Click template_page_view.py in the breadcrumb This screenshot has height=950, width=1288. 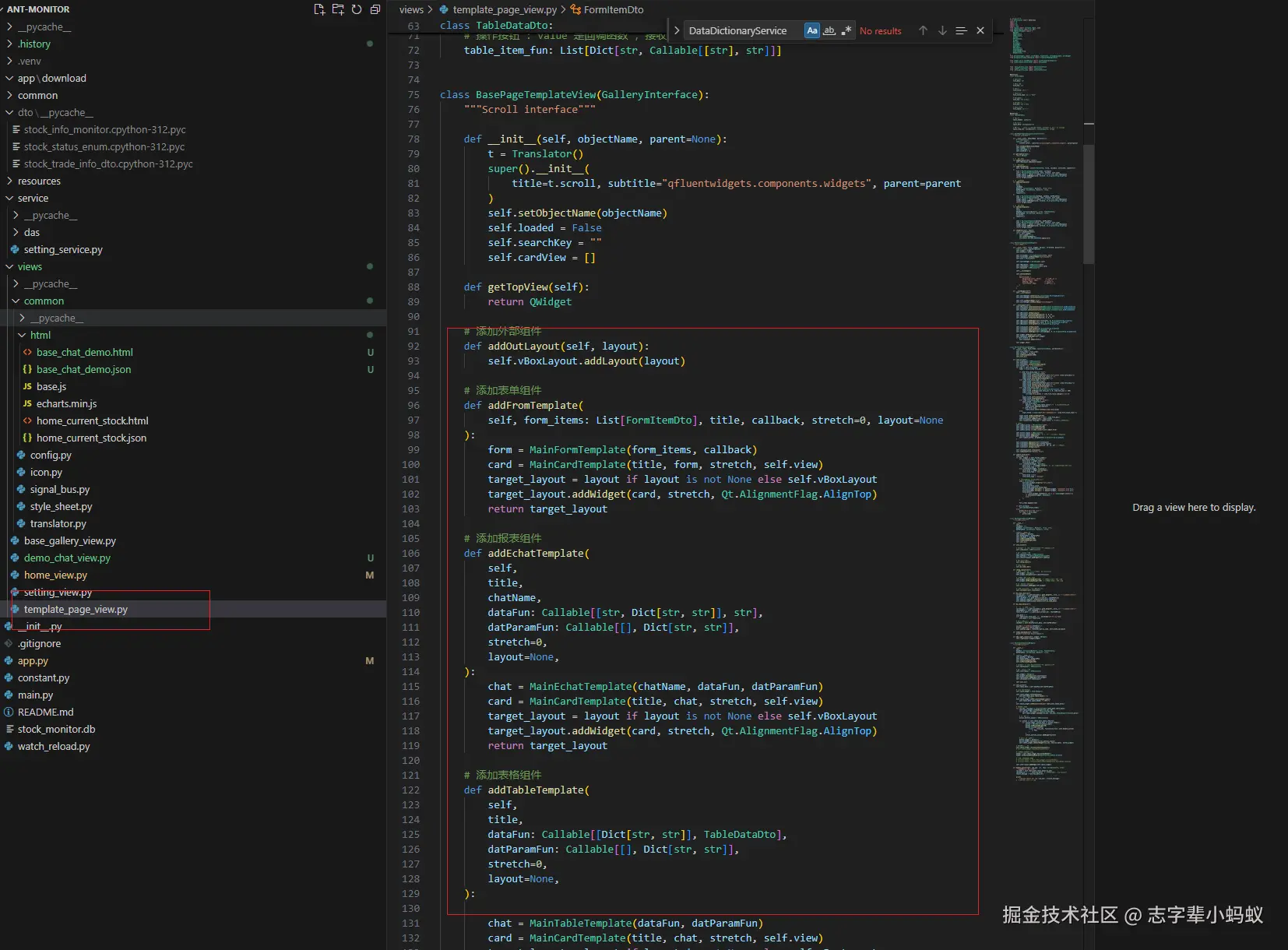pyautogui.click(x=505, y=9)
